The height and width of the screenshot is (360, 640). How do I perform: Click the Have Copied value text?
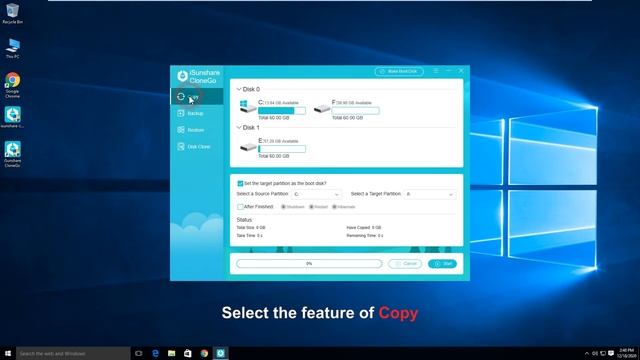pyautogui.click(x=364, y=227)
